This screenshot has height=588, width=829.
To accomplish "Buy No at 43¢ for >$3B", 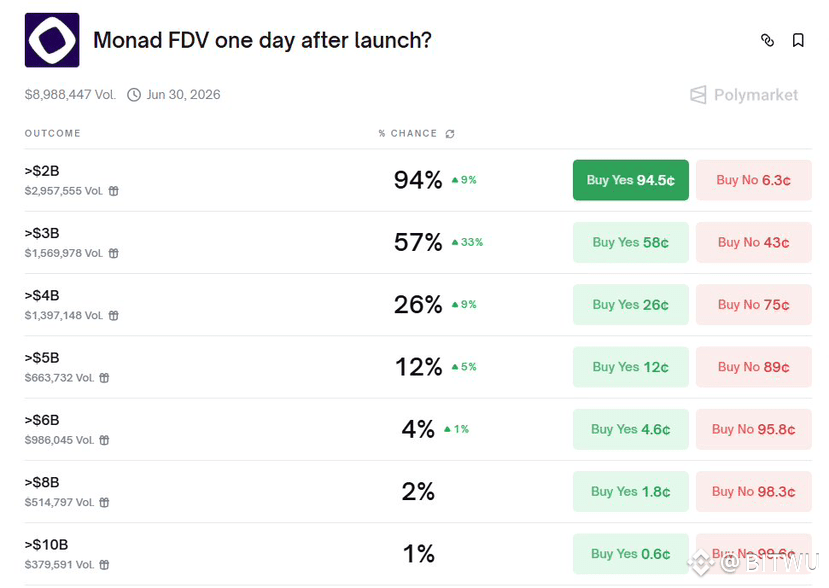I will pyautogui.click(x=753, y=242).
